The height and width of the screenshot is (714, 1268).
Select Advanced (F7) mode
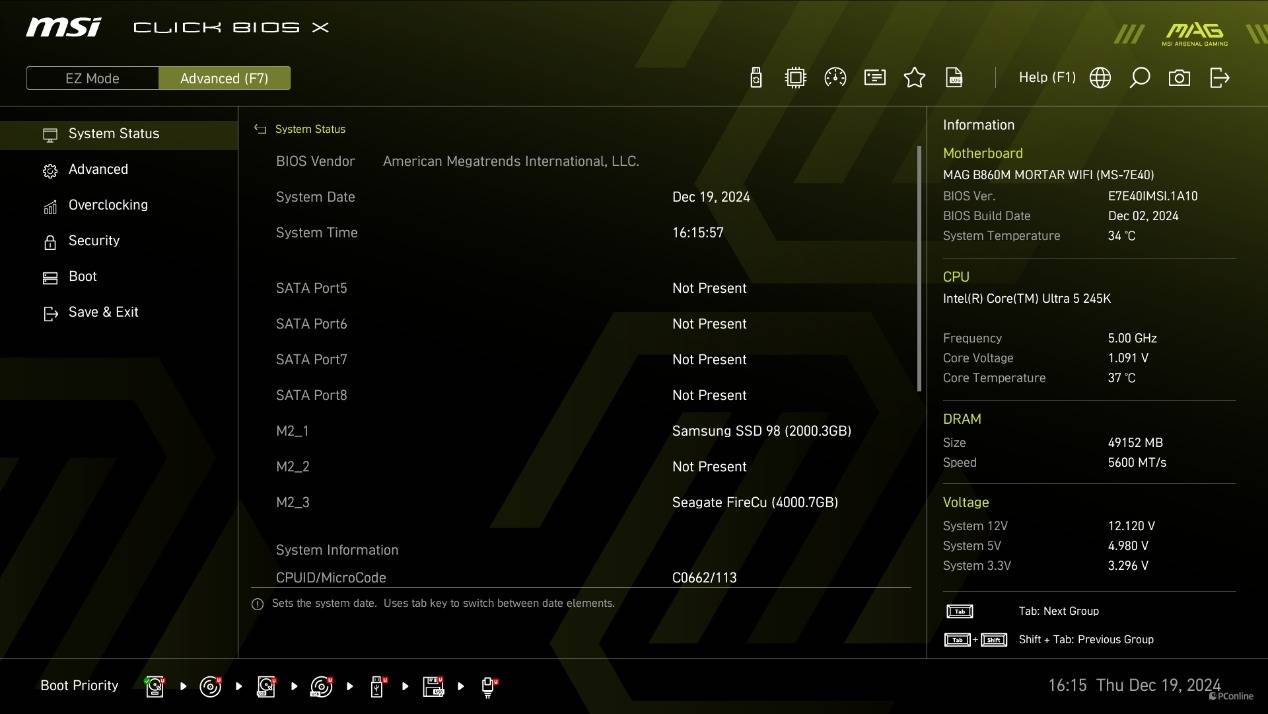click(224, 78)
